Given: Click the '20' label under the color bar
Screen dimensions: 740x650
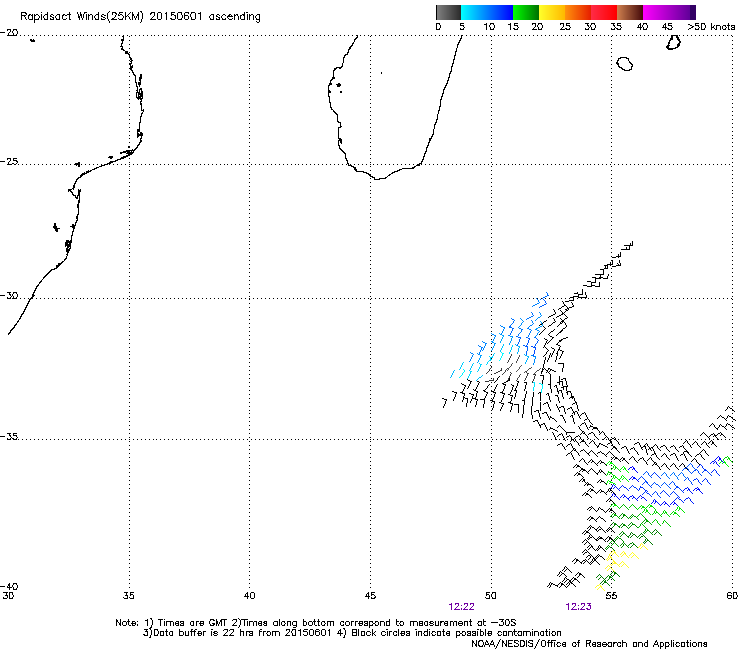Looking at the screenshot, I should click(x=537, y=27).
